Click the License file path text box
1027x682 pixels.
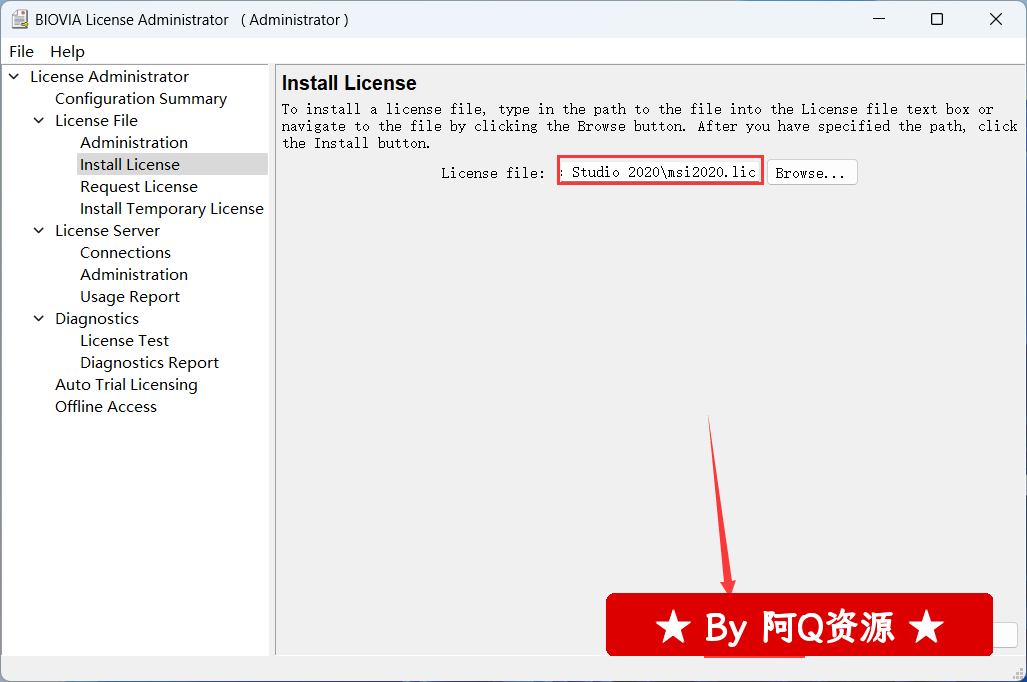[660, 172]
